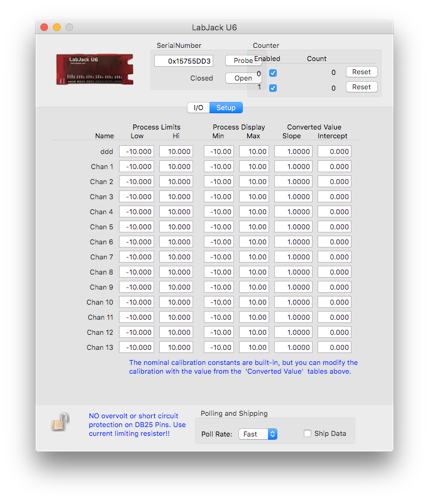Click Chan 8 Process Display Max field
Viewport: 429px width, 502px height.
coord(254,272)
